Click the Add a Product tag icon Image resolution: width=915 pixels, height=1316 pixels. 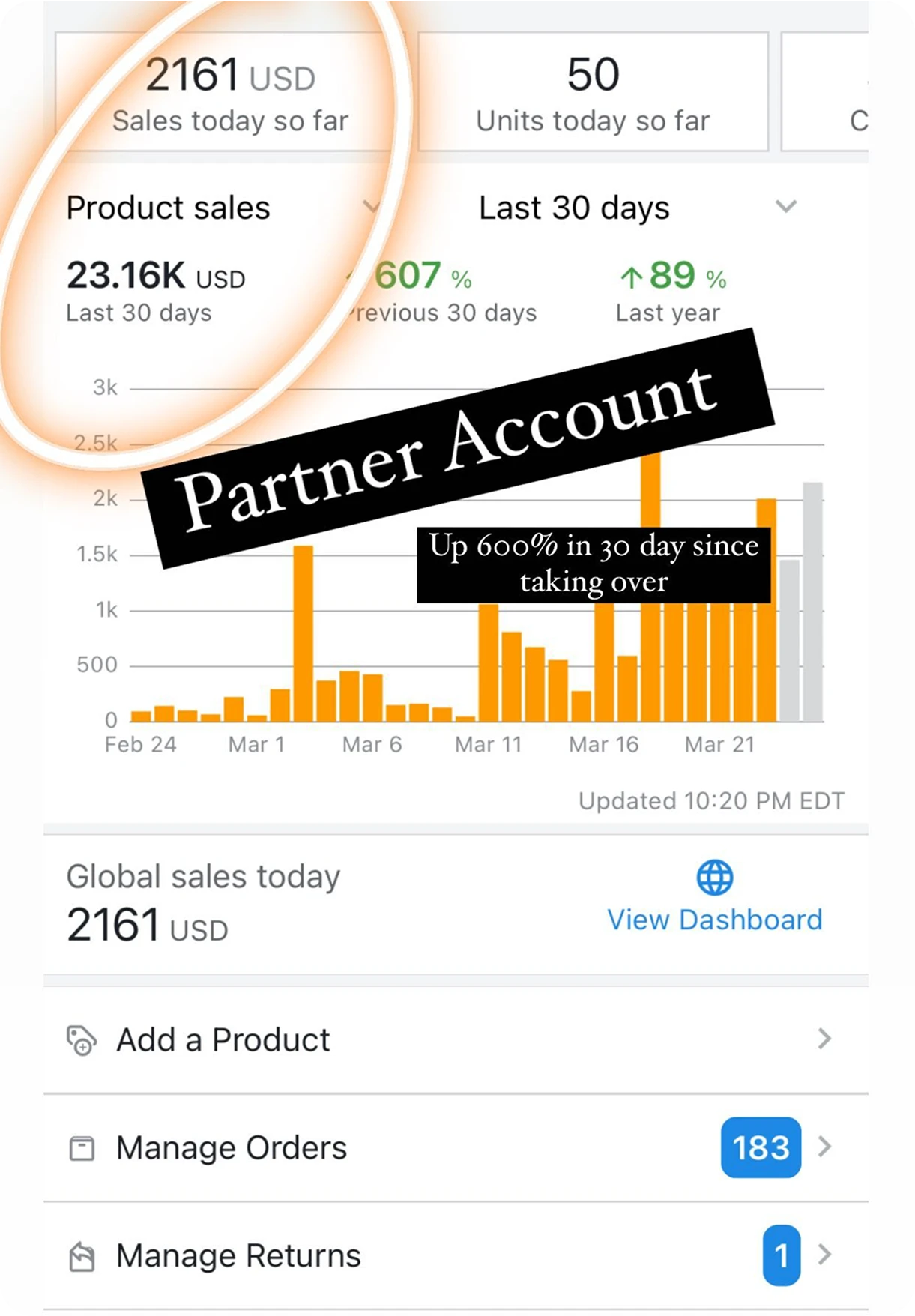(x=81, y=1040)
